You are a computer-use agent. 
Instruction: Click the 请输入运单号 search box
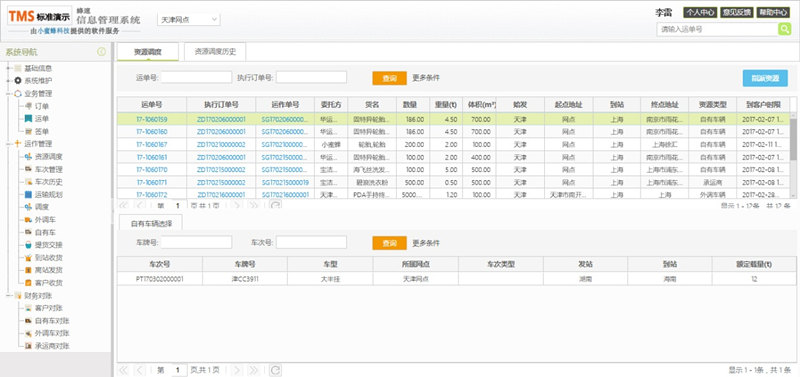coord(717,30)
